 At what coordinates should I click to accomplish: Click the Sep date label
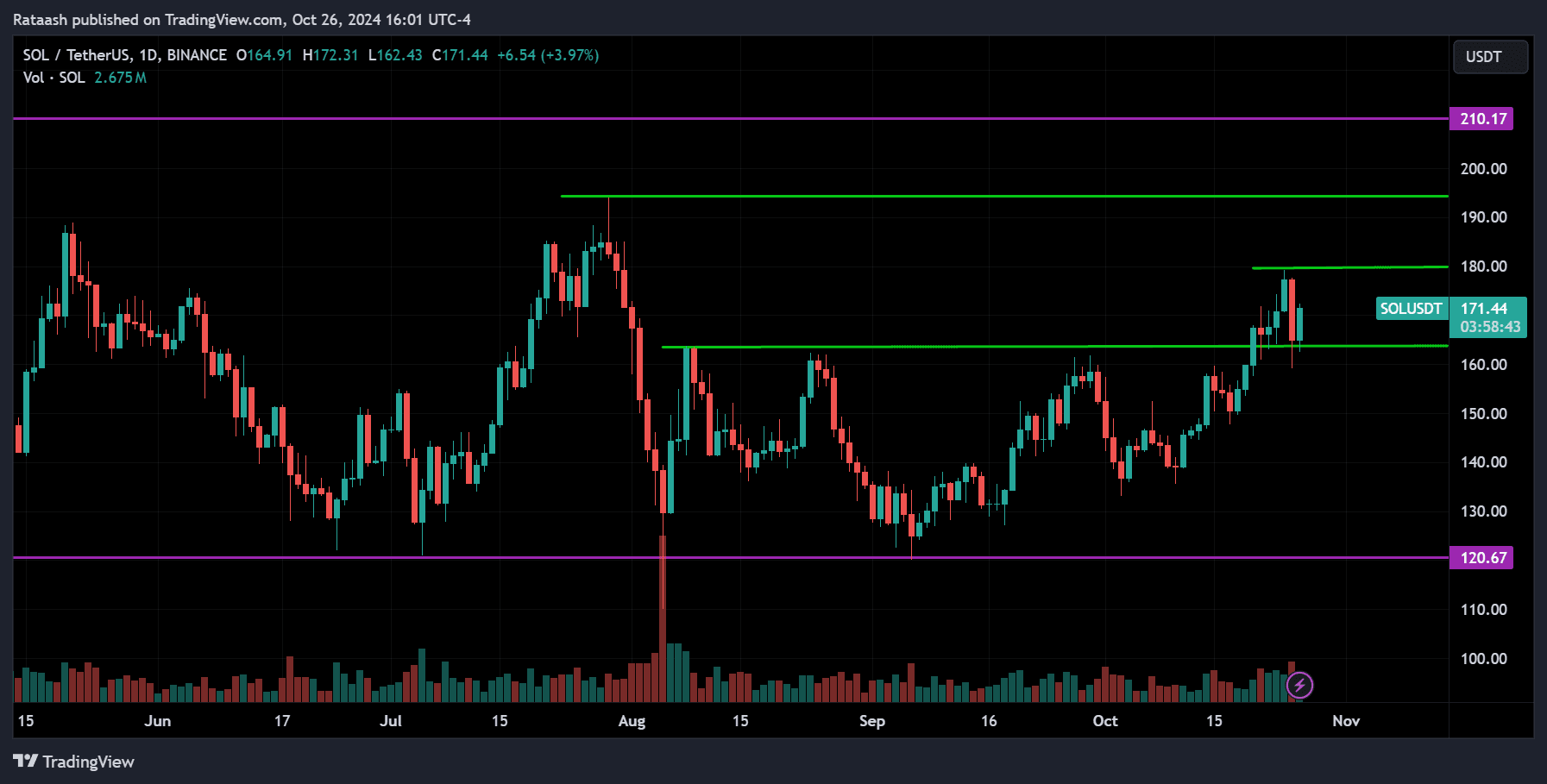click(x=872, y=721)
